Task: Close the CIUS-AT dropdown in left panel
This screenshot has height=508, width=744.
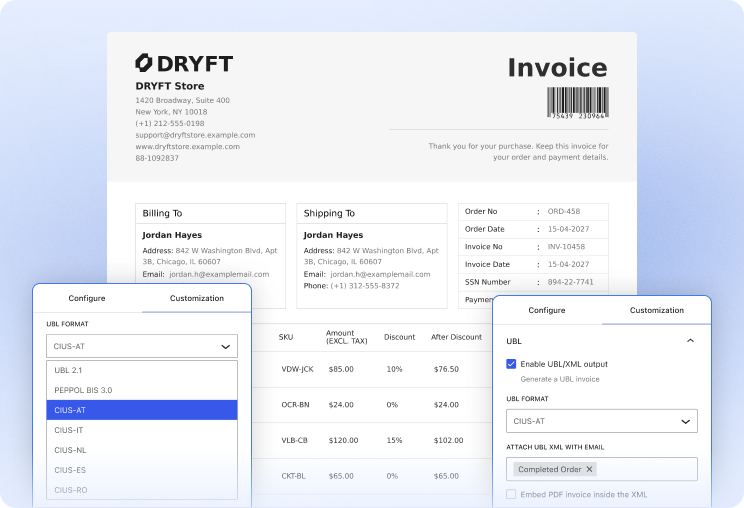Action: (x=142, y=346)
